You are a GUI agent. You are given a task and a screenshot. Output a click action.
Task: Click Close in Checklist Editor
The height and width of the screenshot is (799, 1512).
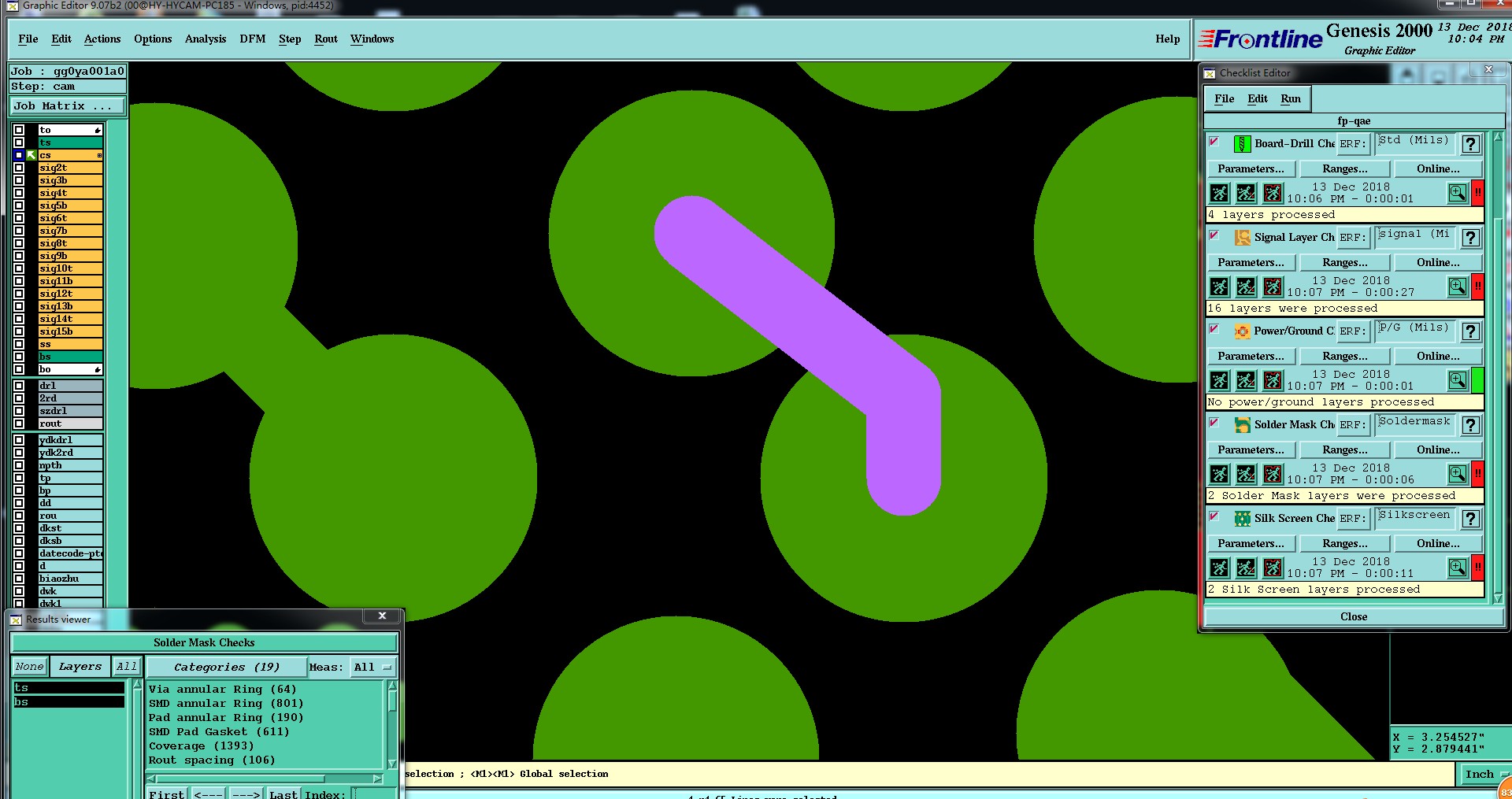coord(1354,616)
